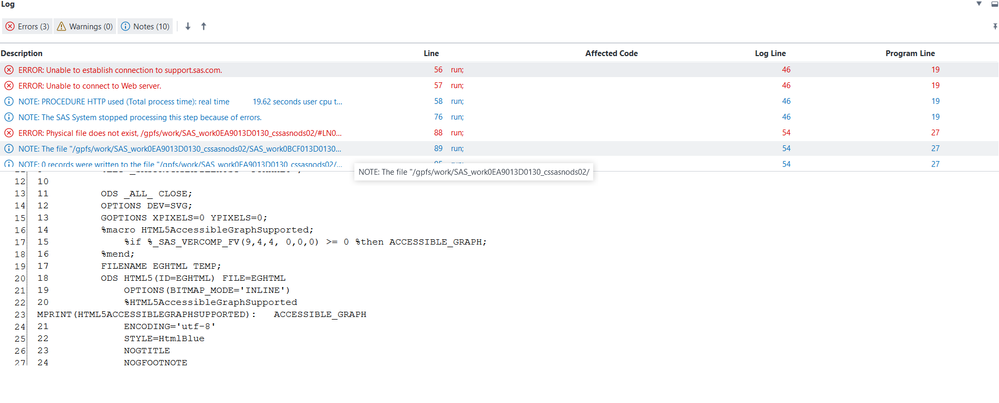This screenshot has height=403, width=999.
Task: Click 'OPTIONS DEV=SVG;' log text line
Action: (147, 206)
